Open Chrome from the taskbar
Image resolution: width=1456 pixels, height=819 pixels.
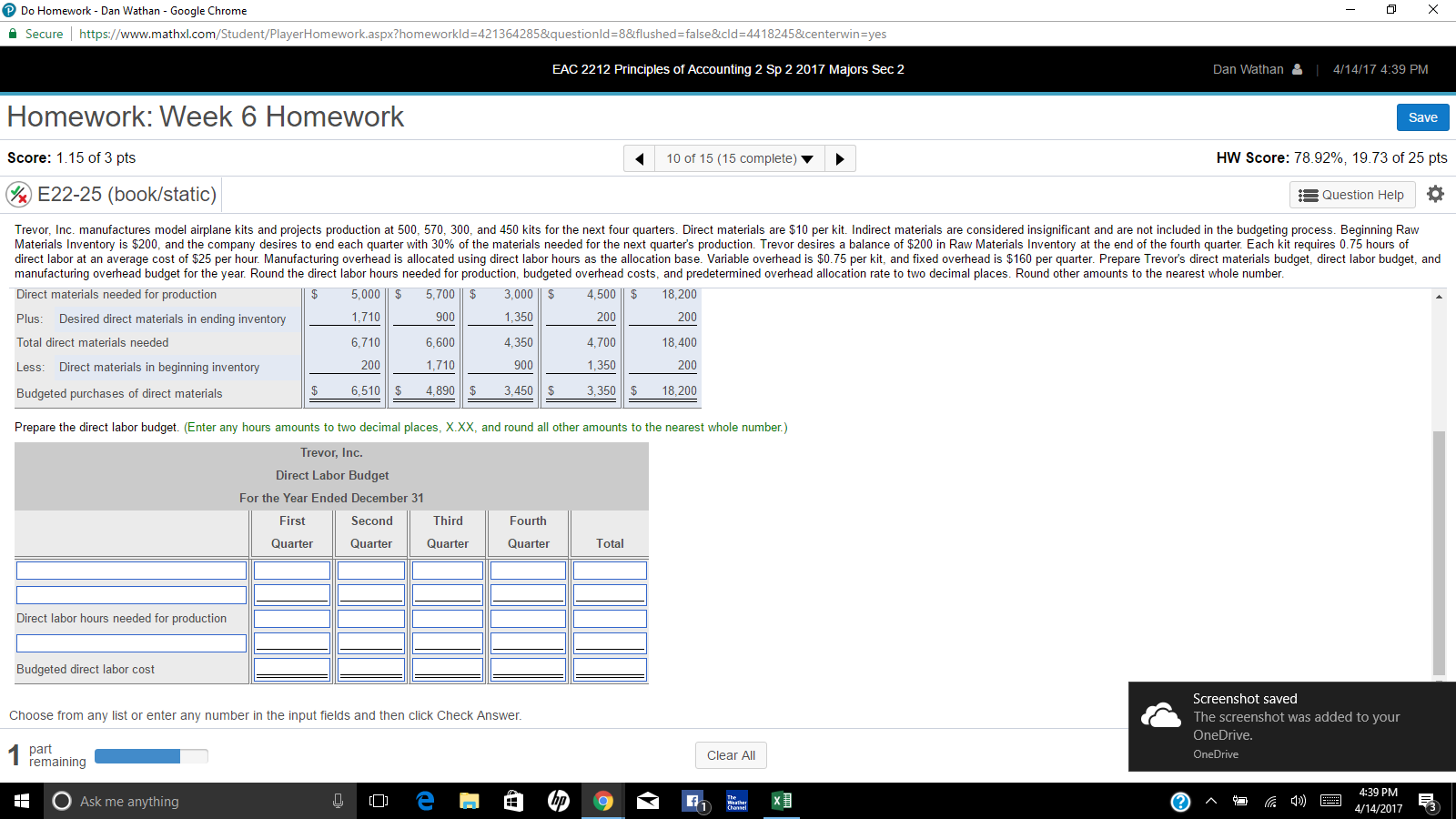pos(603,801)
